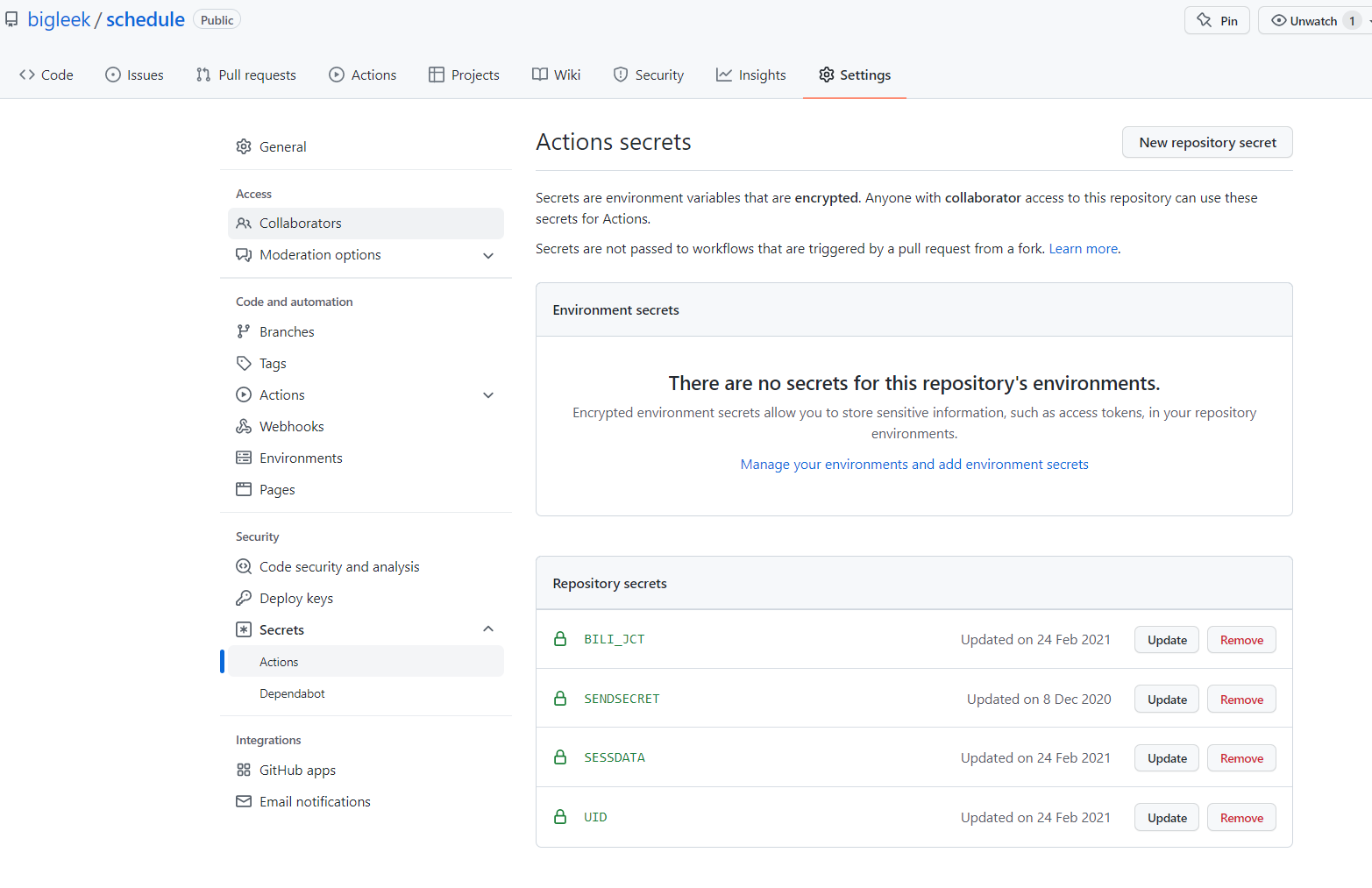Image resolution: width=1372 pixels, height=888 pixels.
Task: Switch to the Insights tab
Action: [751, 75]
